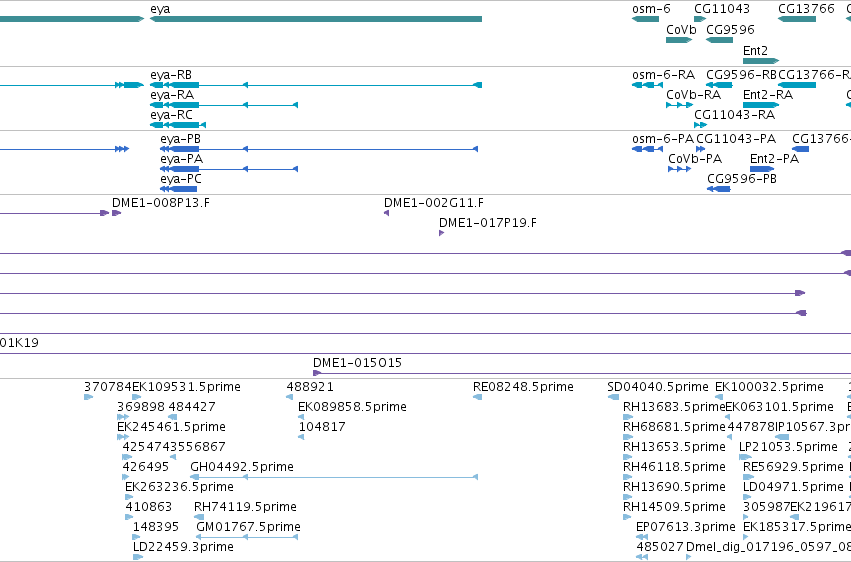Select the RH14509.5prime EST label
851x562 pixels.
(x=674, y=507)
